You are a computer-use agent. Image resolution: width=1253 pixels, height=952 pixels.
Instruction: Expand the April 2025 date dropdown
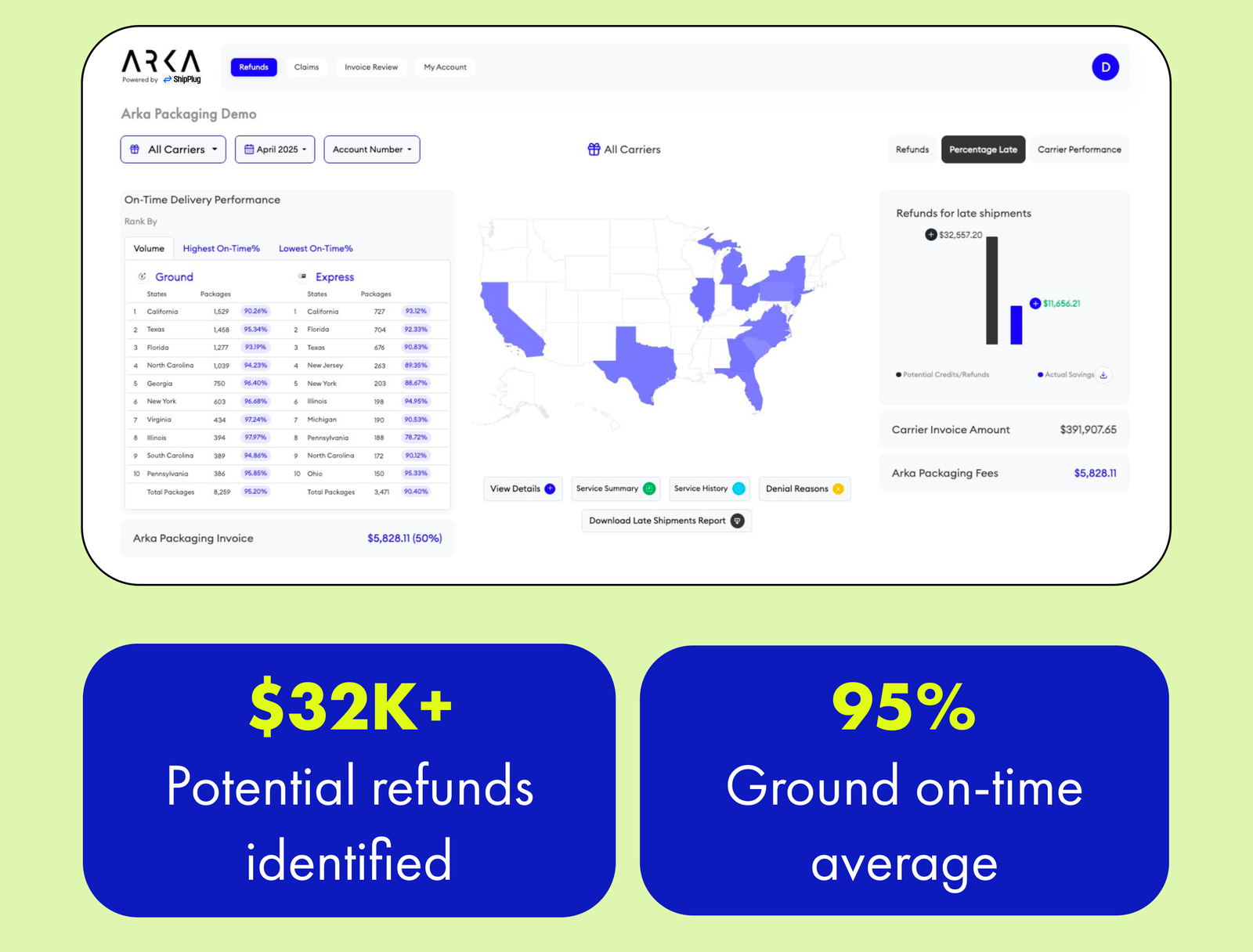pos(275,150)
